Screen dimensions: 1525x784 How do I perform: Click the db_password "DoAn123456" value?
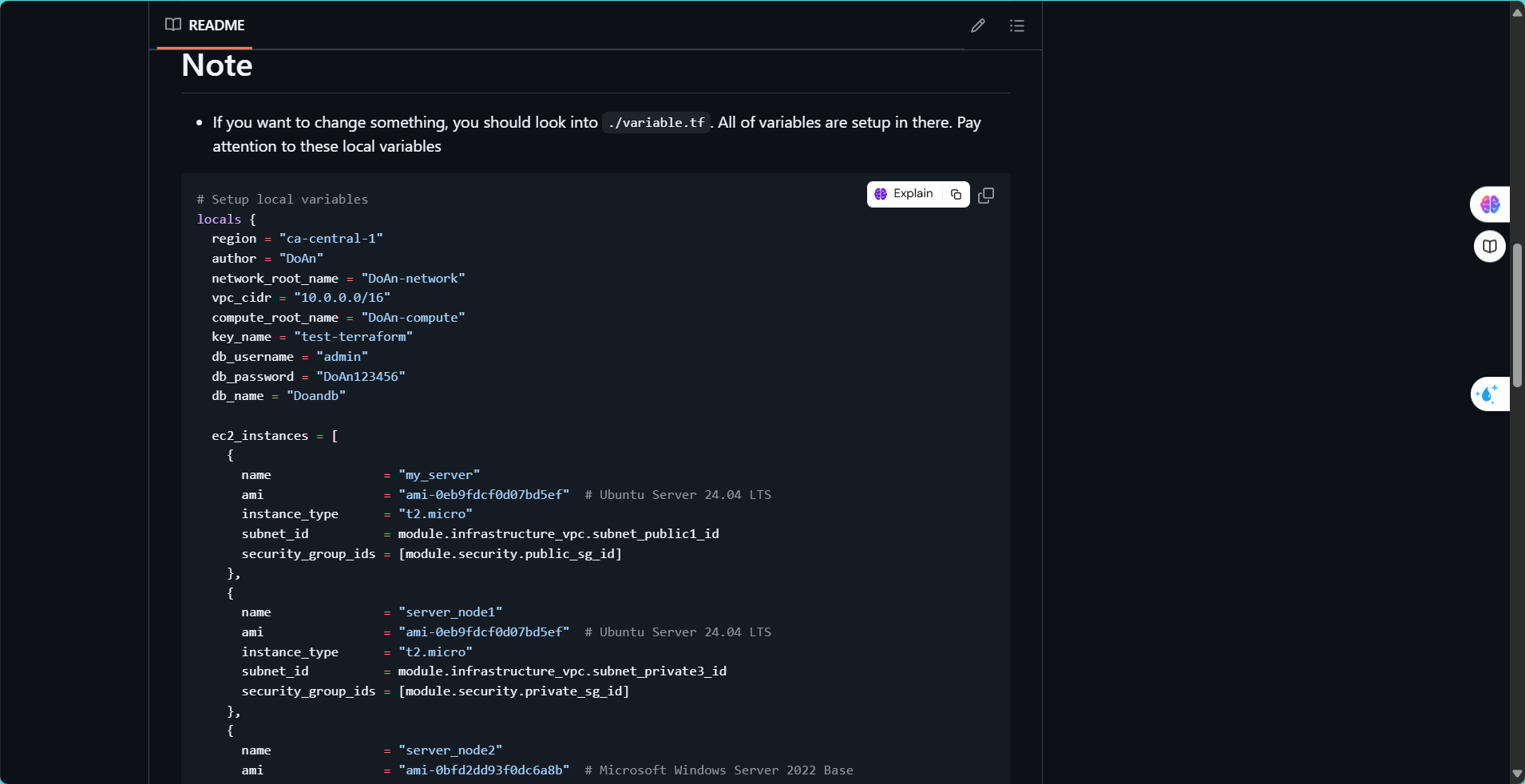point(361,376)
